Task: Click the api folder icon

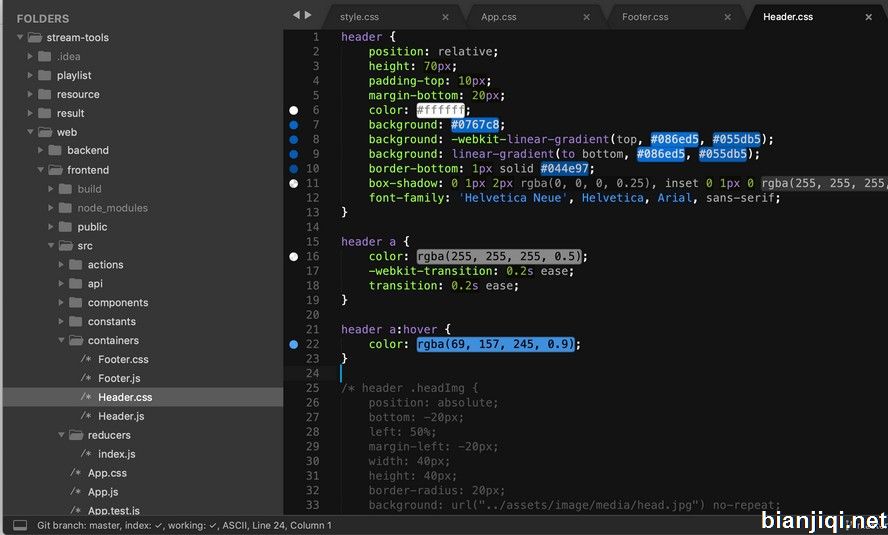Action: click(76, 284)
